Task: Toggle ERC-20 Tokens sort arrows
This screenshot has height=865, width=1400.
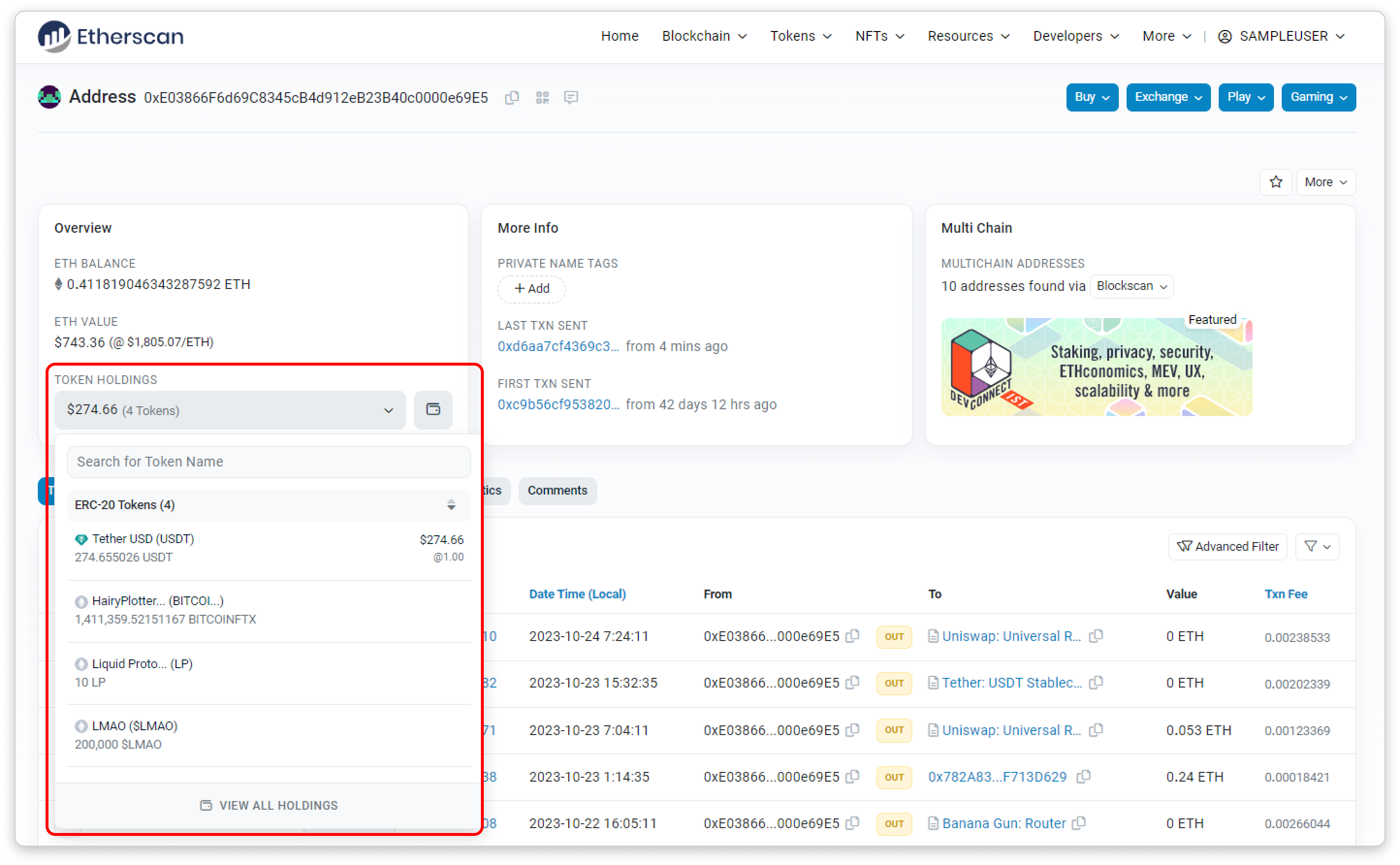Action: [451, 505]
